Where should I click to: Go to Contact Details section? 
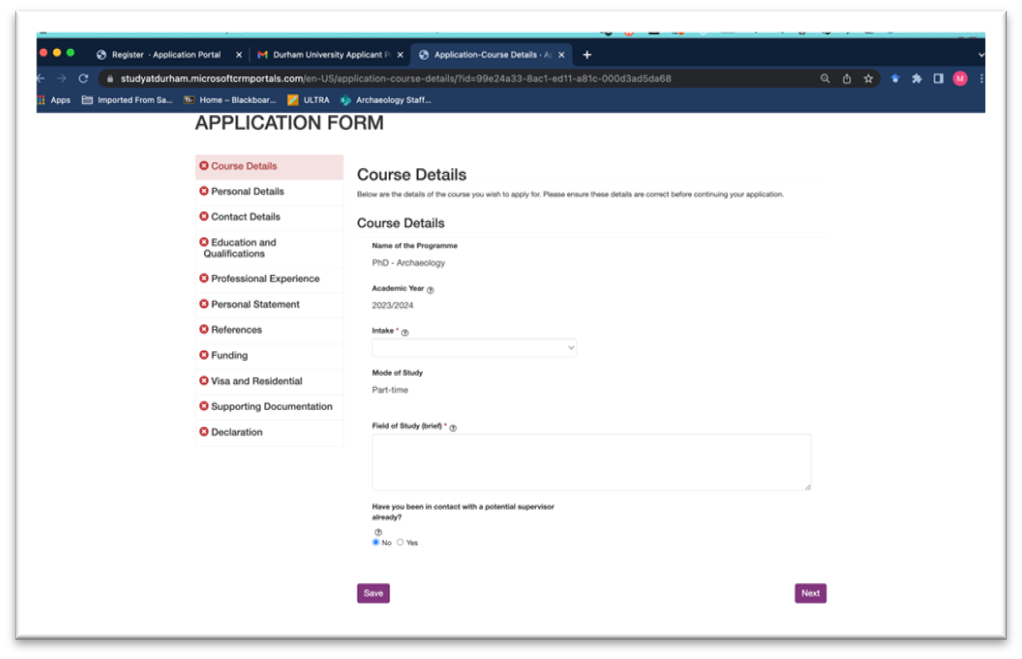tap(269, 217)
